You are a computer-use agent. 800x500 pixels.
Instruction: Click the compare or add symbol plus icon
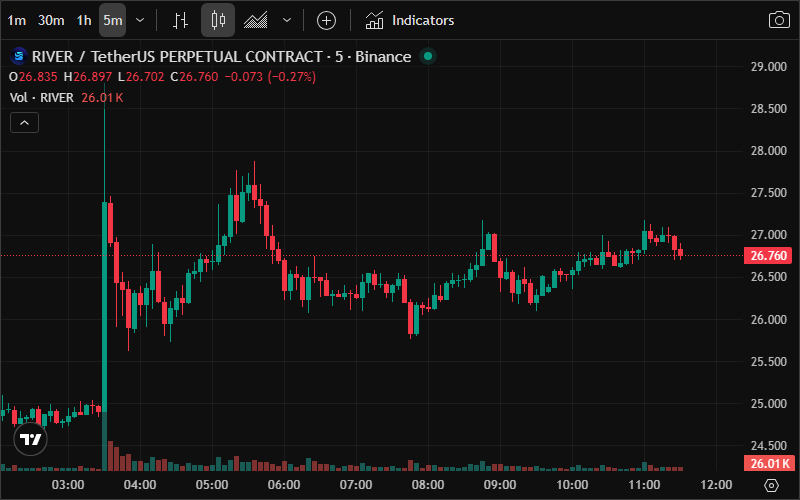[x=327, y=20]
